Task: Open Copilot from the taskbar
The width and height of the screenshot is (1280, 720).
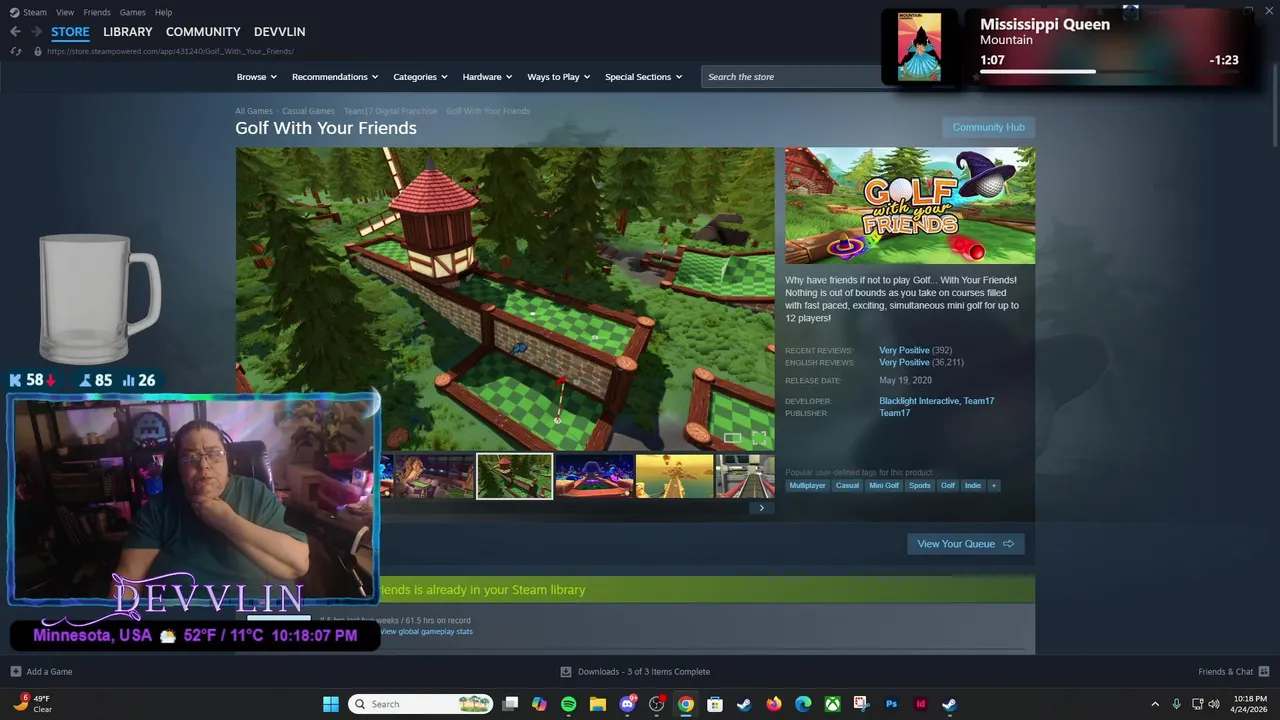Action: pyautogui.click(x=539, y=704)
